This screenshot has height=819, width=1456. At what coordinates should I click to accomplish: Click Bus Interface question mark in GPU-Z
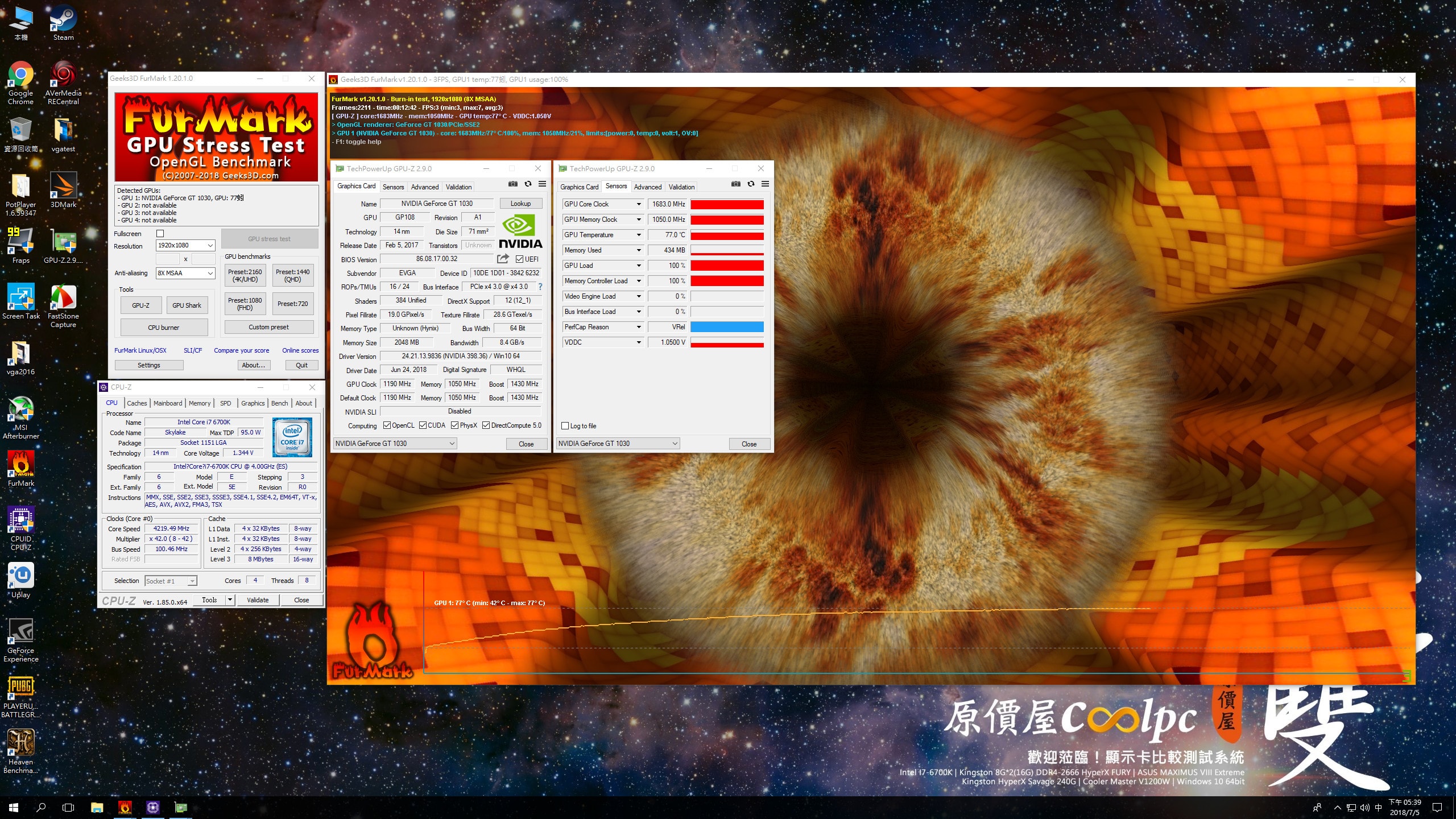540,287
